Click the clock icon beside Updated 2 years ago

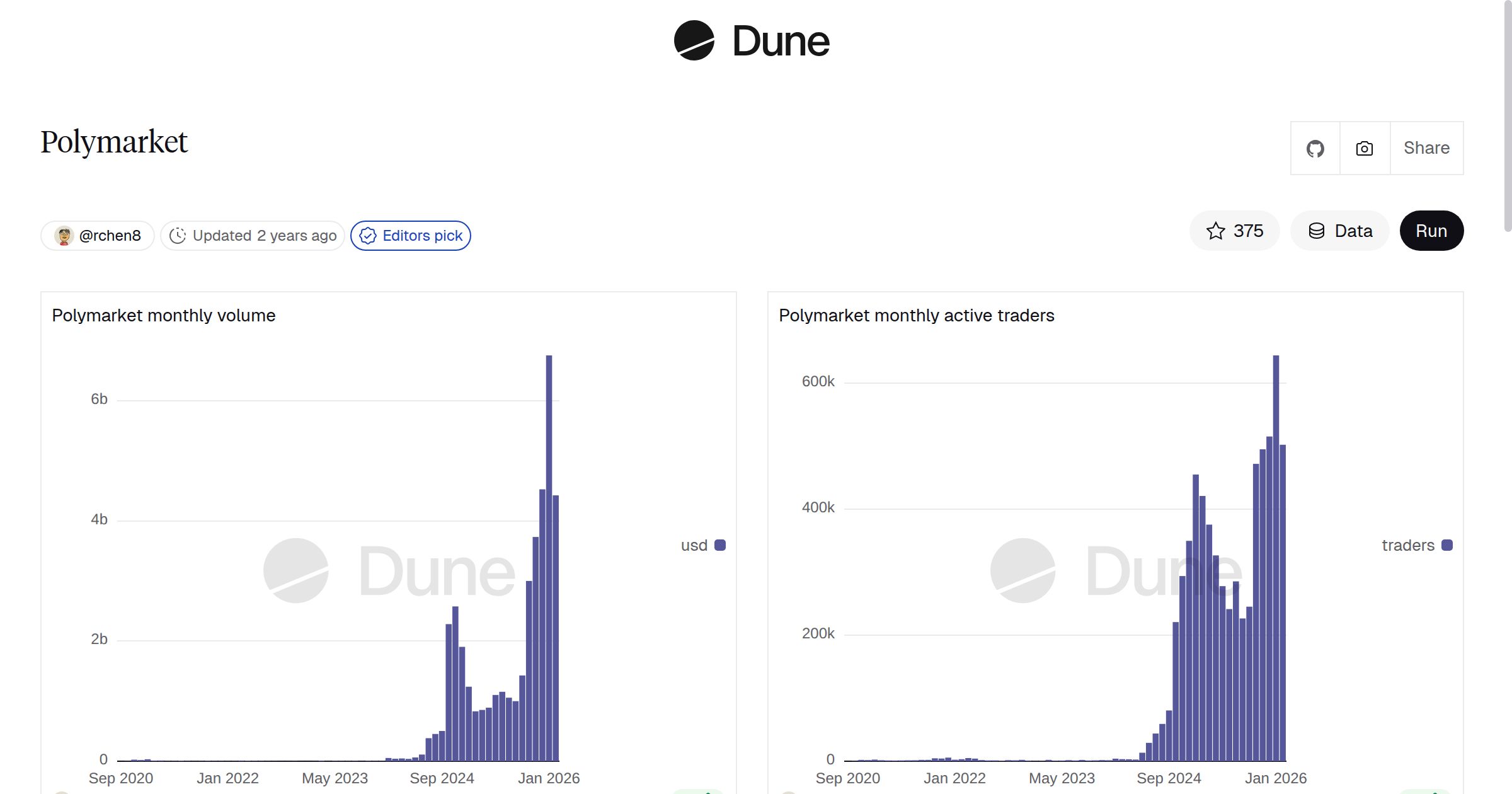[x=178, y=235]
